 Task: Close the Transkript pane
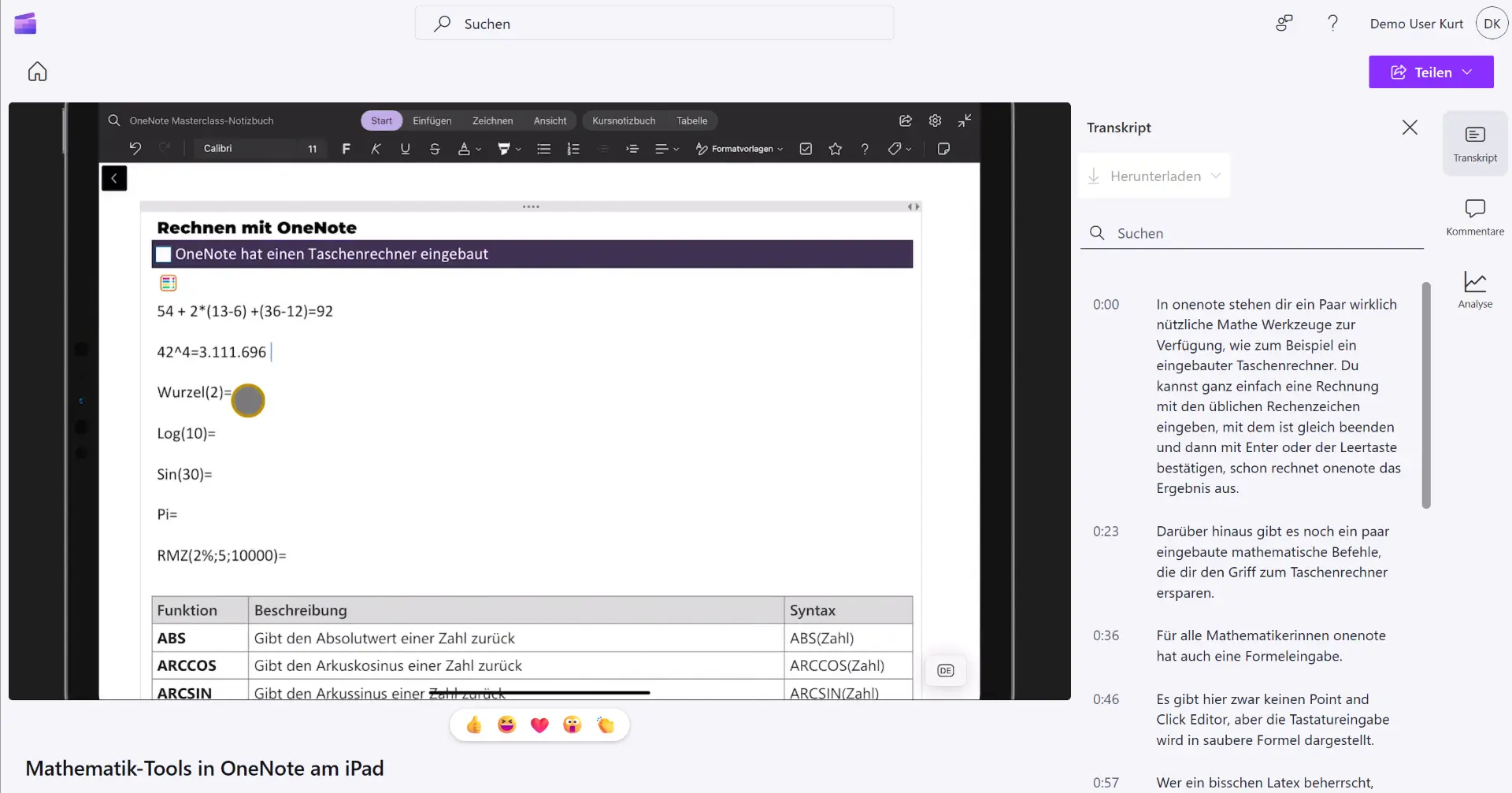coord(1410,128)
